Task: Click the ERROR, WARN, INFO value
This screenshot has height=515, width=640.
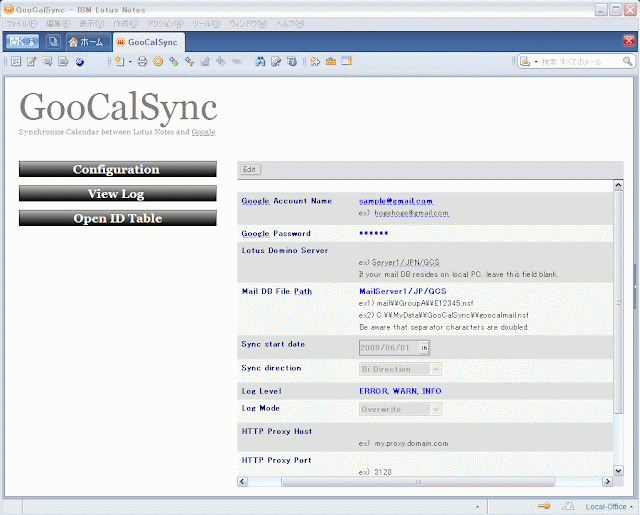Action: tap(400, 391)
